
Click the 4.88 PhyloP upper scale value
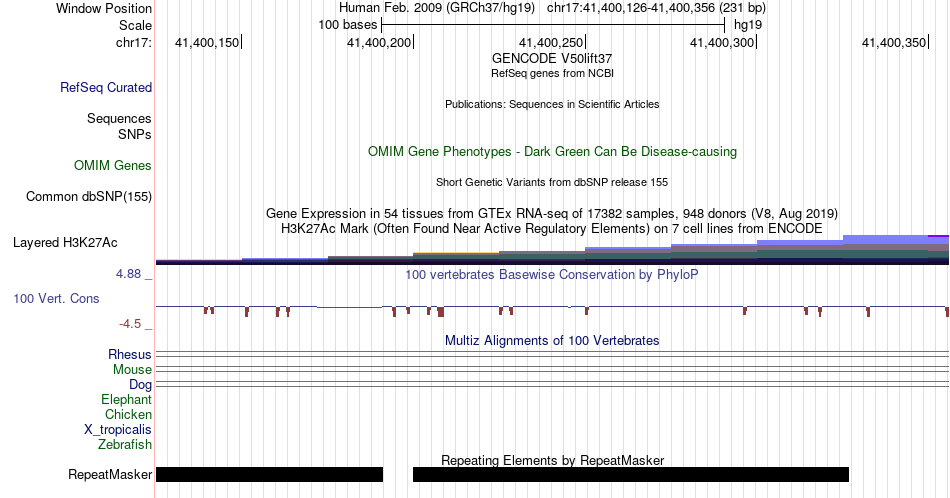[128, 274]
